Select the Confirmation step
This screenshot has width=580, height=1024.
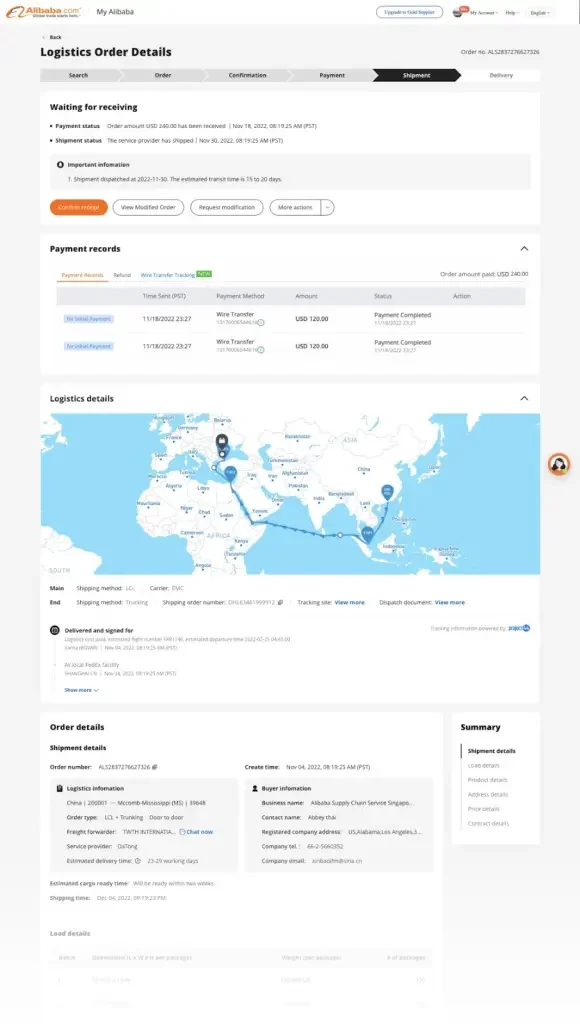pos(248,75)
